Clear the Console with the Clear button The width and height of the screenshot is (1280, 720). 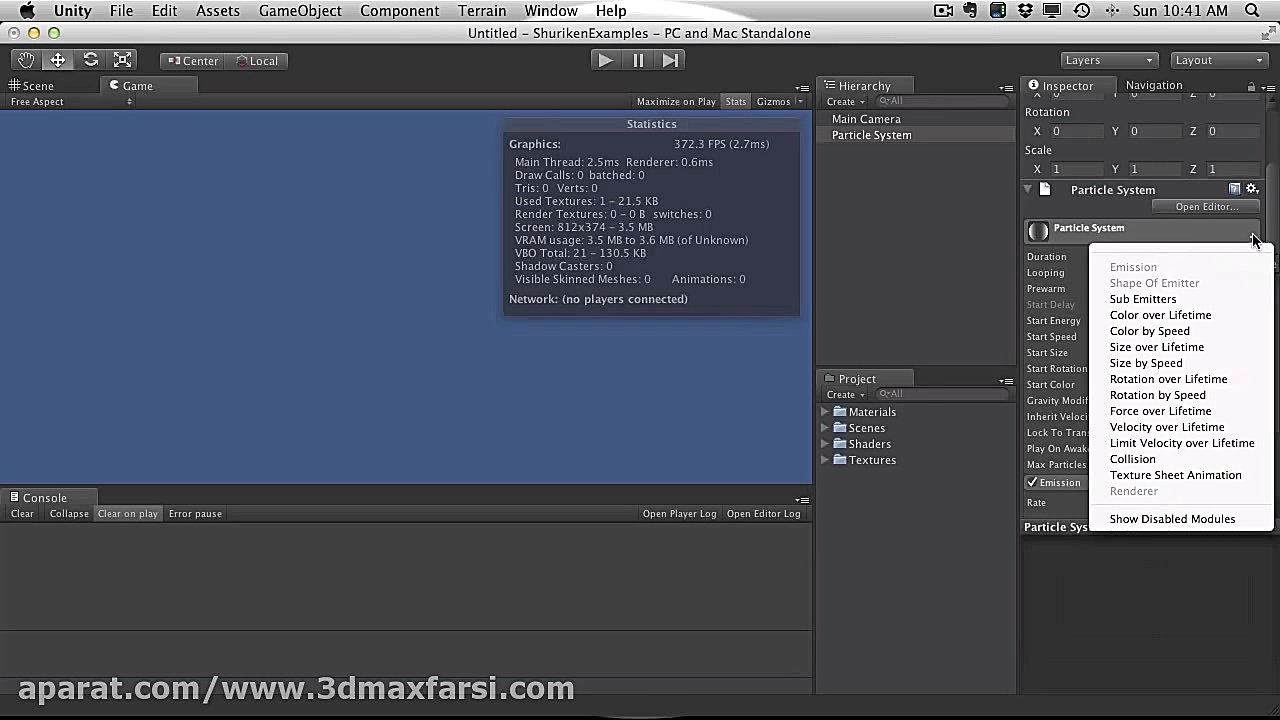click(22, 514)
